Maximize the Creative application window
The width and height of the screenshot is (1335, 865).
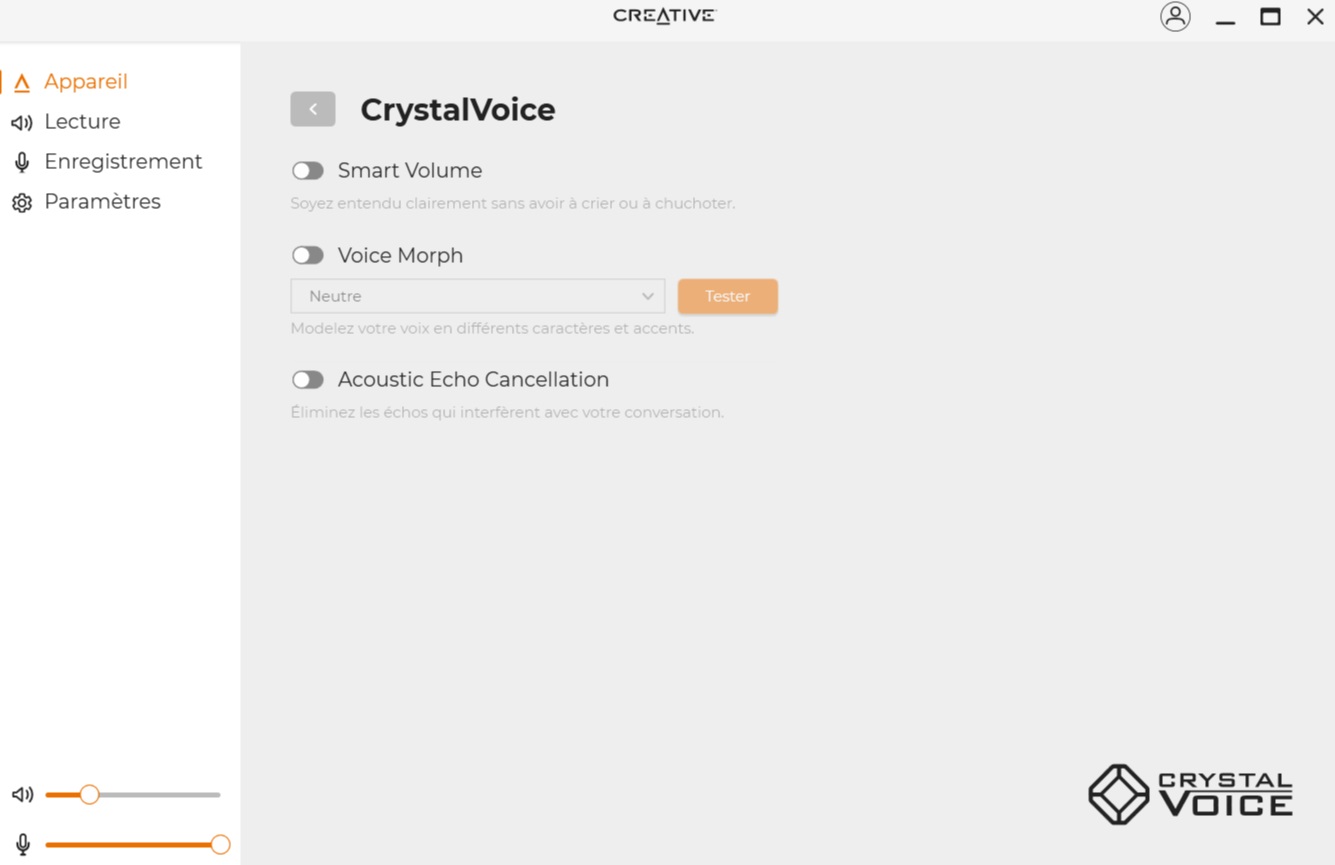coord(1270,17)
